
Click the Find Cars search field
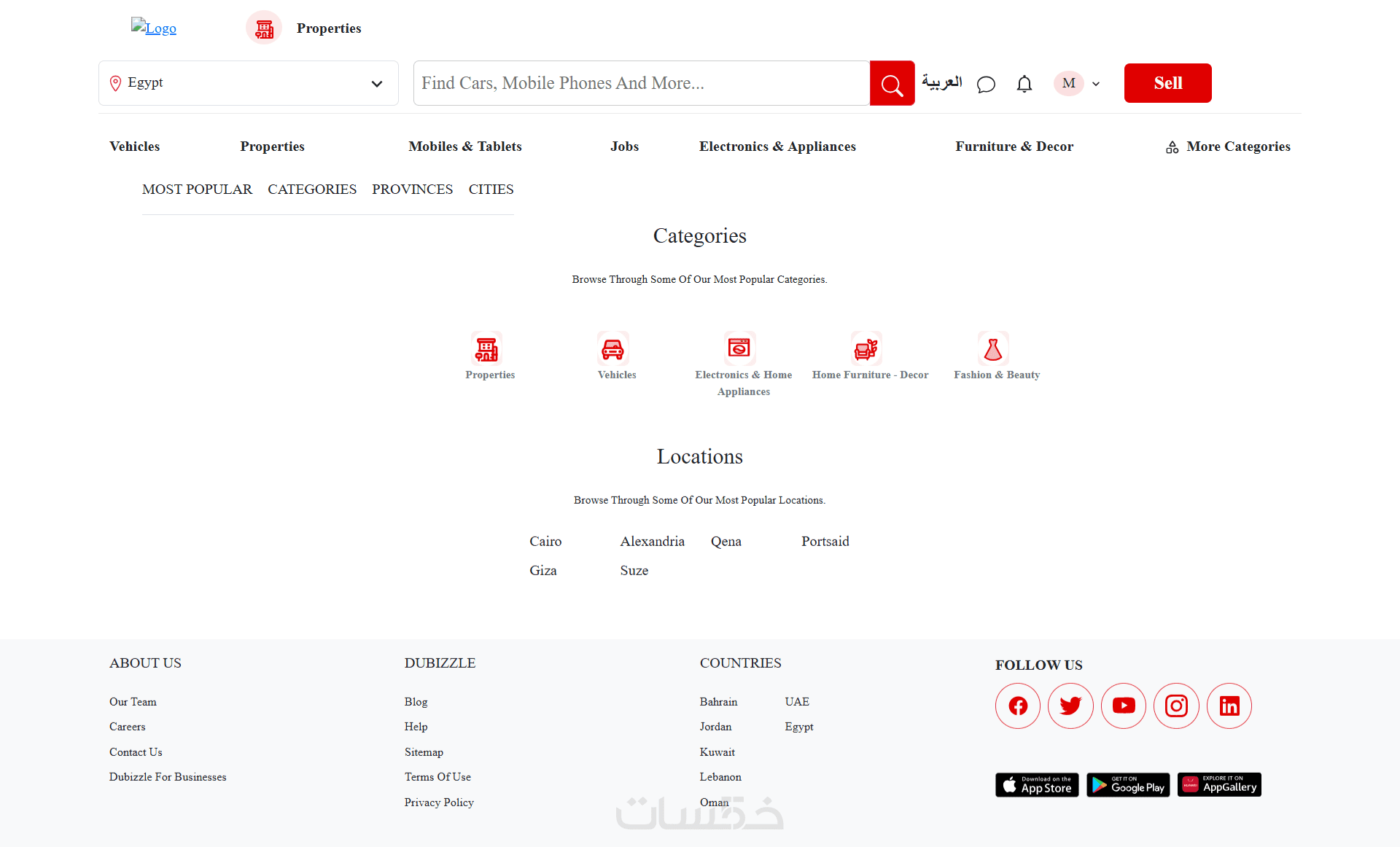pos(640,83)
